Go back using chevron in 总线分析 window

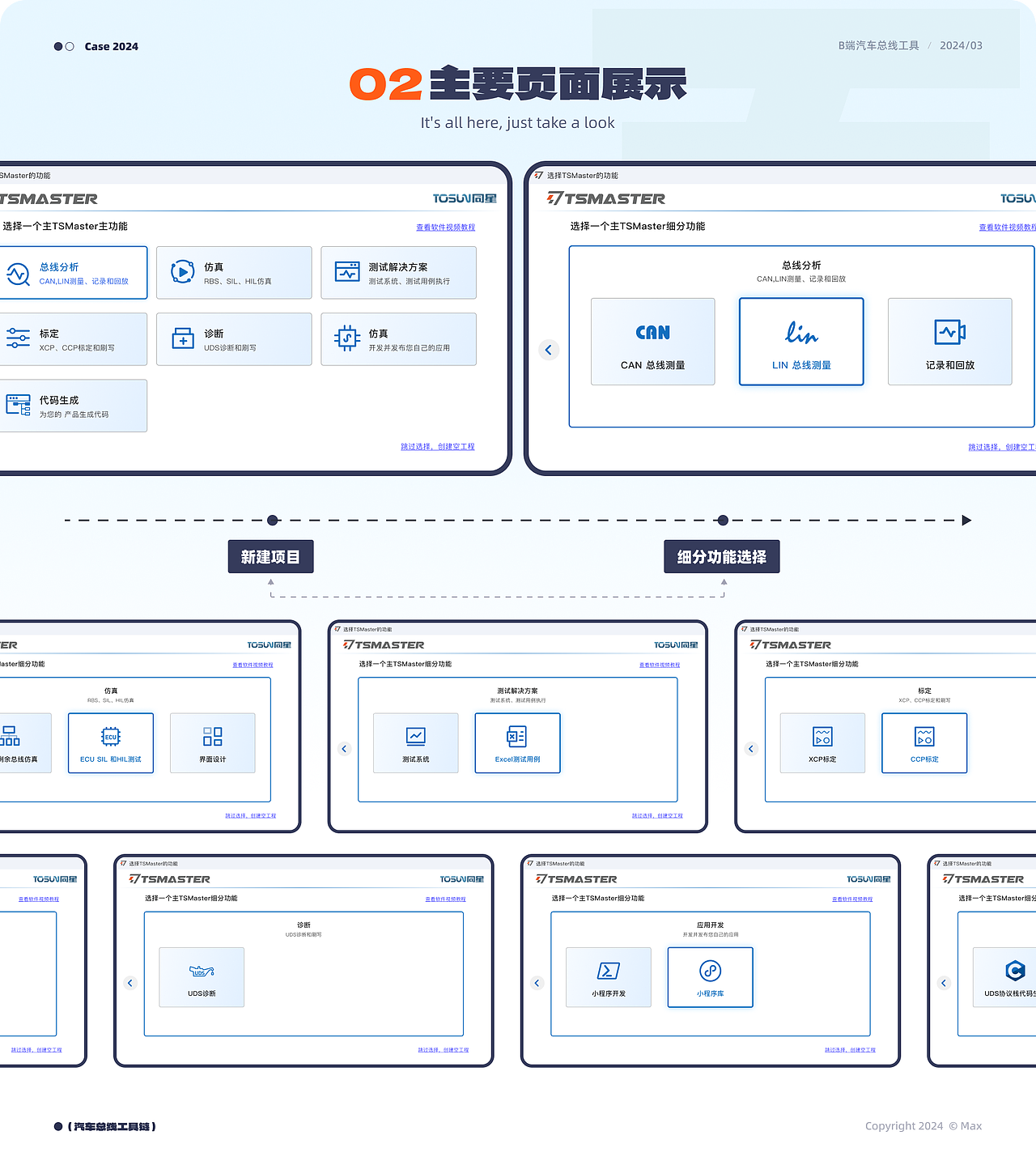click(549, 350)
